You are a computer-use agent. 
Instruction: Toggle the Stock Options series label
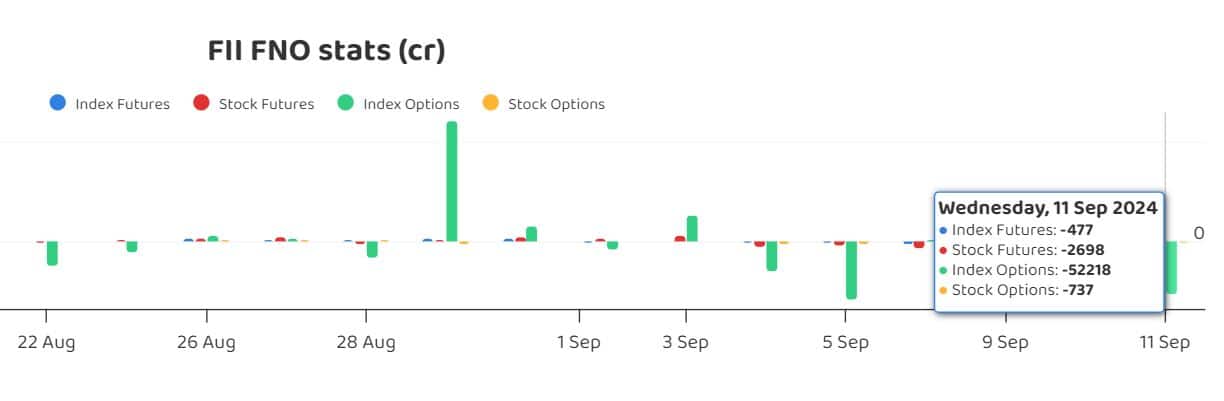click(x=556, y=104)
